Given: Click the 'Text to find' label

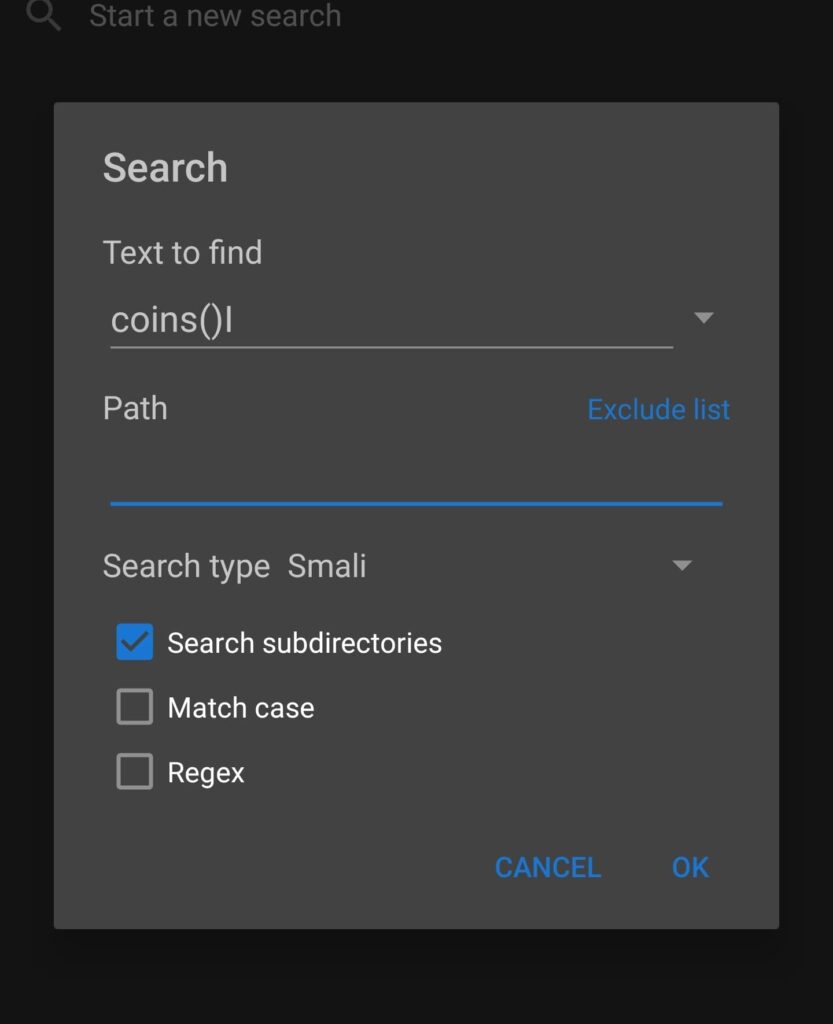Looking at the screenshot, I should (183, 252).
